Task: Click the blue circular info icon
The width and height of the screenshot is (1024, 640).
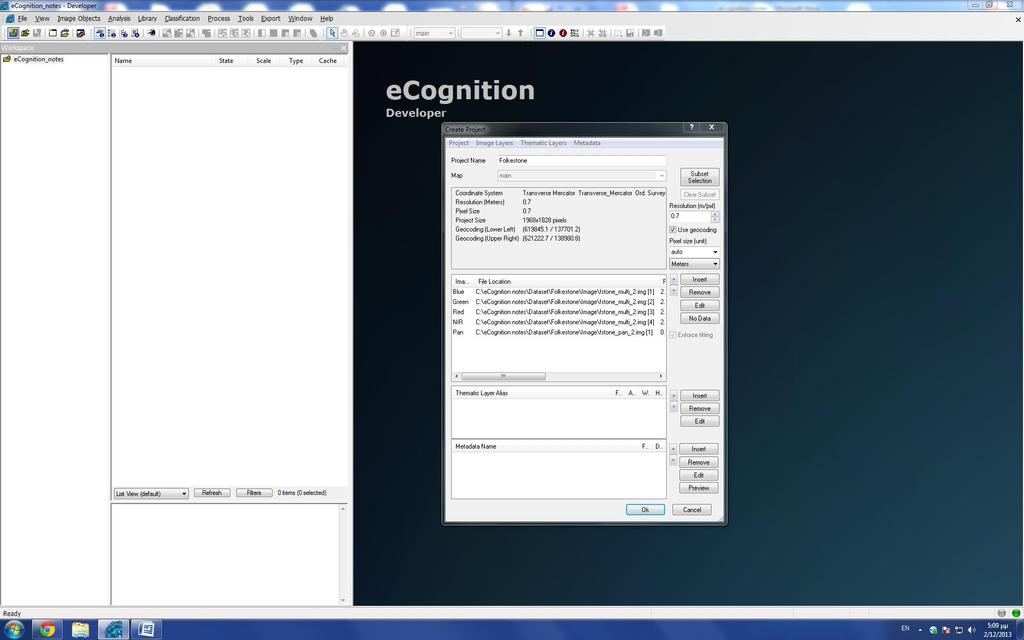Action: [551, 33]
